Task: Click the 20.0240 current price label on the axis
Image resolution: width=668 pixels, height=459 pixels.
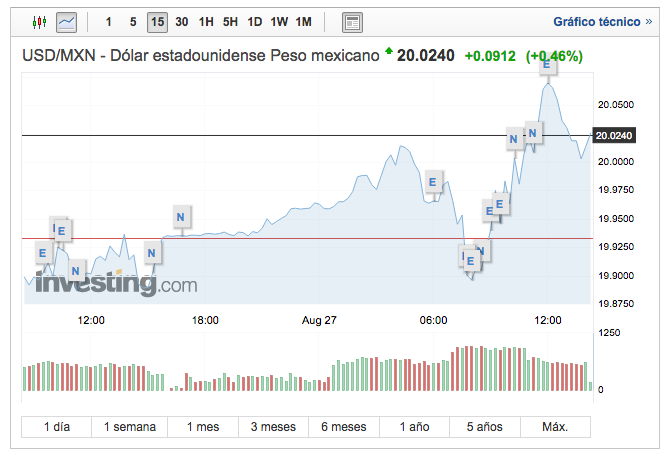Action: 613,135
